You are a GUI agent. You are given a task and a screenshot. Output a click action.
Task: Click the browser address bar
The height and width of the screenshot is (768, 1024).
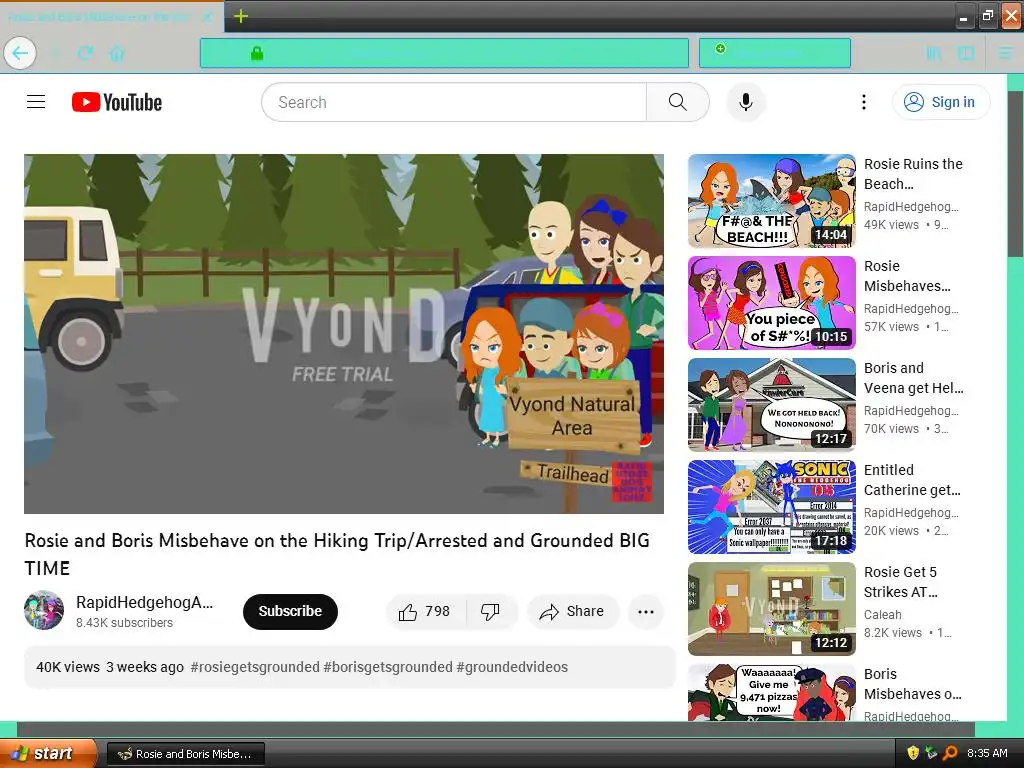(x=444, y=53)
